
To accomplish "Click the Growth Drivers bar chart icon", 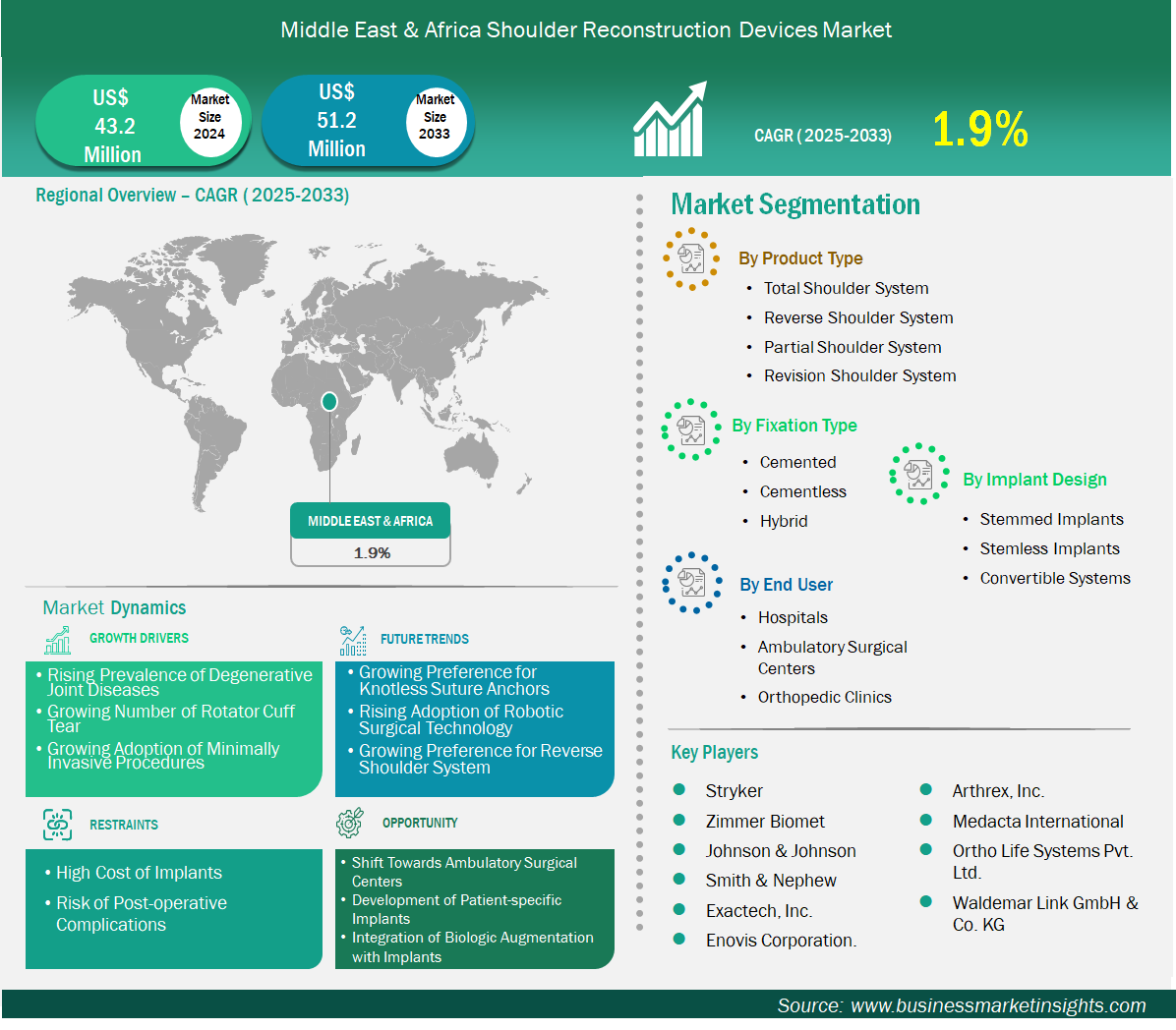I will pyautogui.click(x=58, y=640).
